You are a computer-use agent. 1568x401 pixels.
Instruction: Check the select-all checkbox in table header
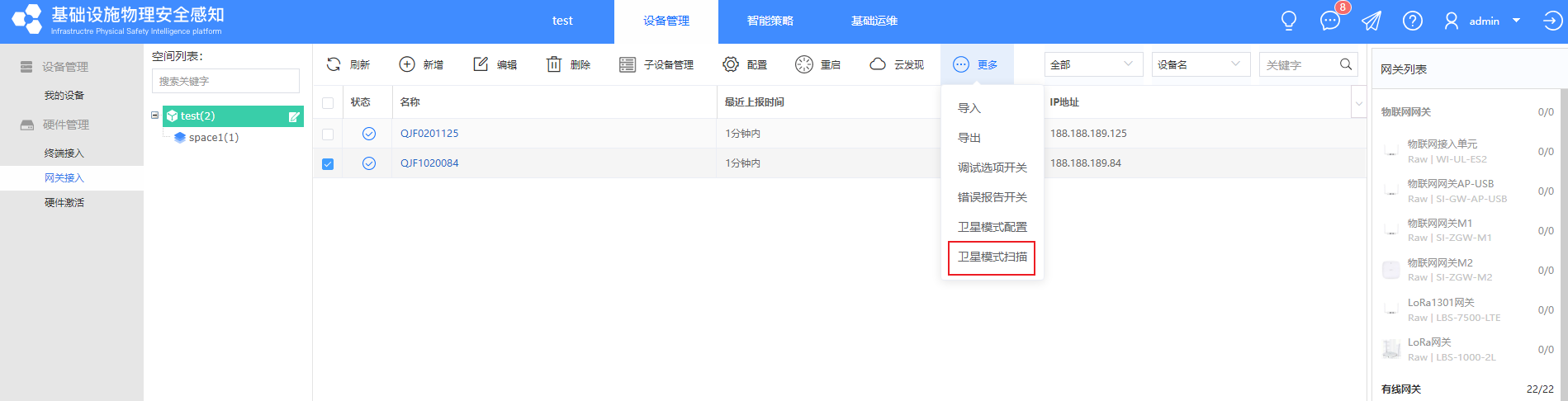[x=328, y=103]
